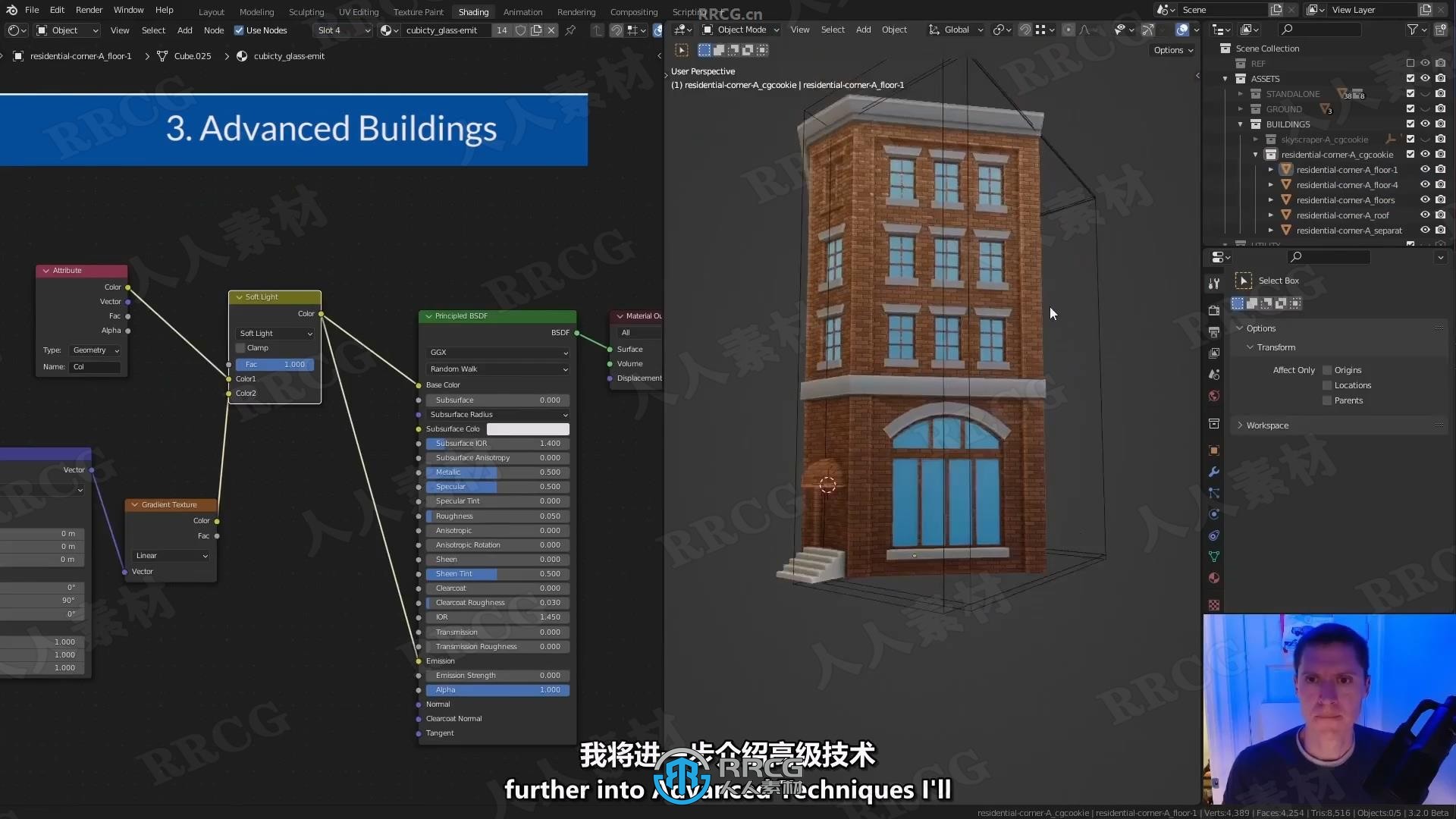Collapse the Transform subpanel
The image size is (1456, 819).
coord(1250,347)
